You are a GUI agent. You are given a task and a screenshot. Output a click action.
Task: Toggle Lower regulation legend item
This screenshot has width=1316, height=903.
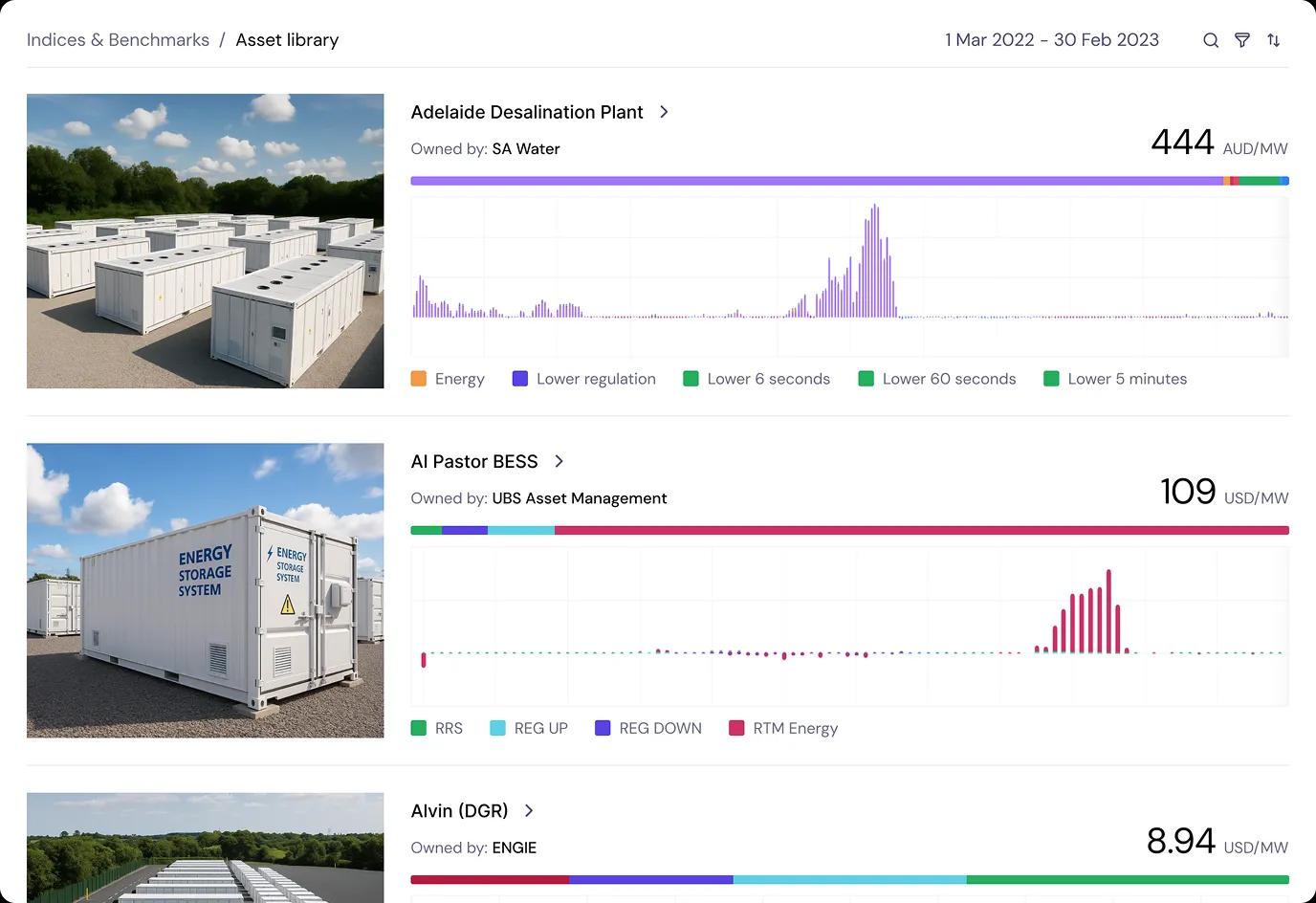[x=583, y=379]
